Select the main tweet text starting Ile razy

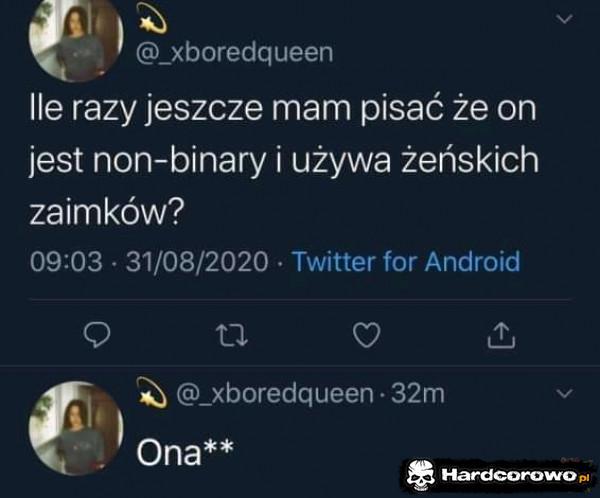point(284,160)
